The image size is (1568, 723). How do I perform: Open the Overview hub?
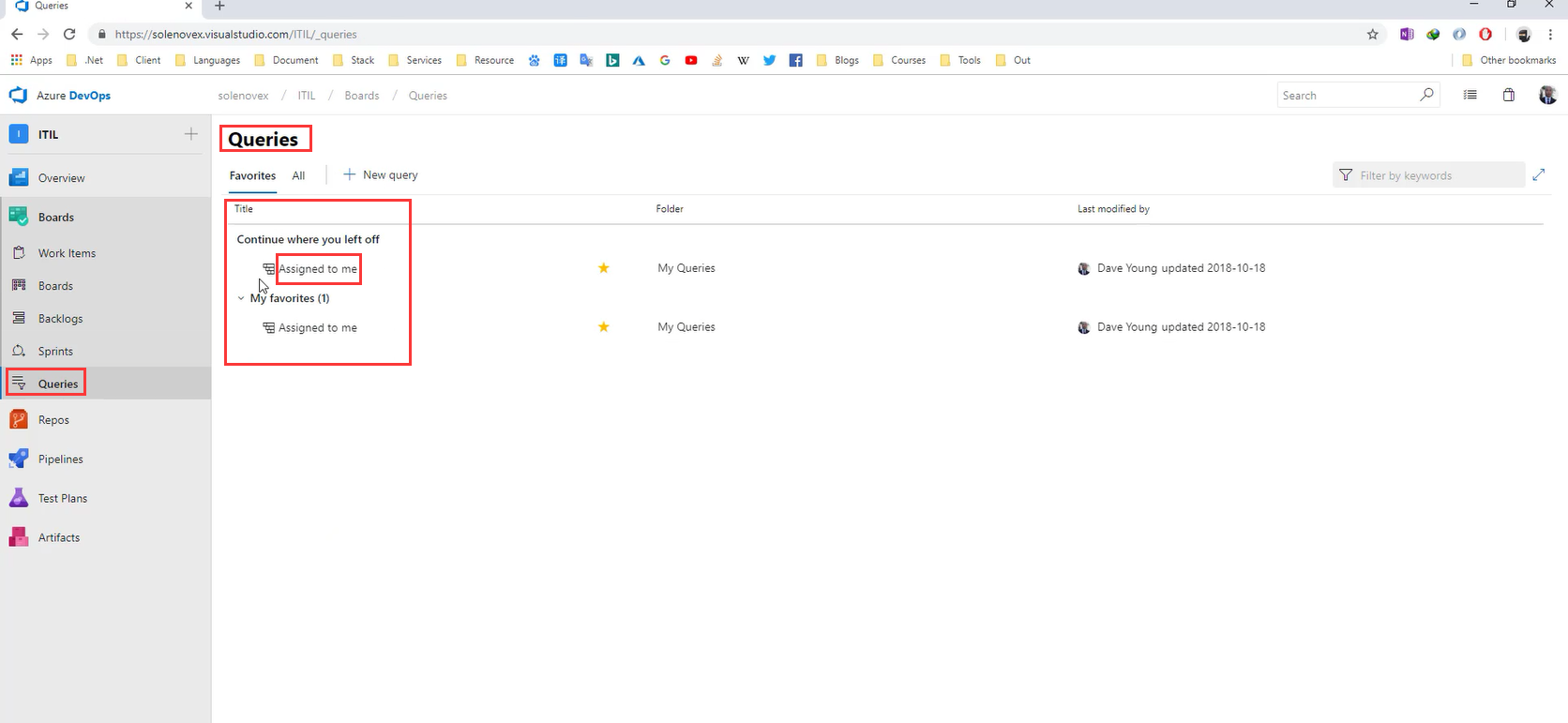point(61,178)
